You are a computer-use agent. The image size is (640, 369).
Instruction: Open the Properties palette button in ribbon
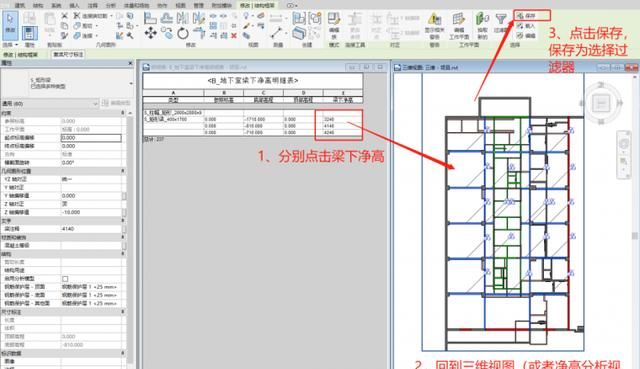pyautogui.click(x=29, y=33)
